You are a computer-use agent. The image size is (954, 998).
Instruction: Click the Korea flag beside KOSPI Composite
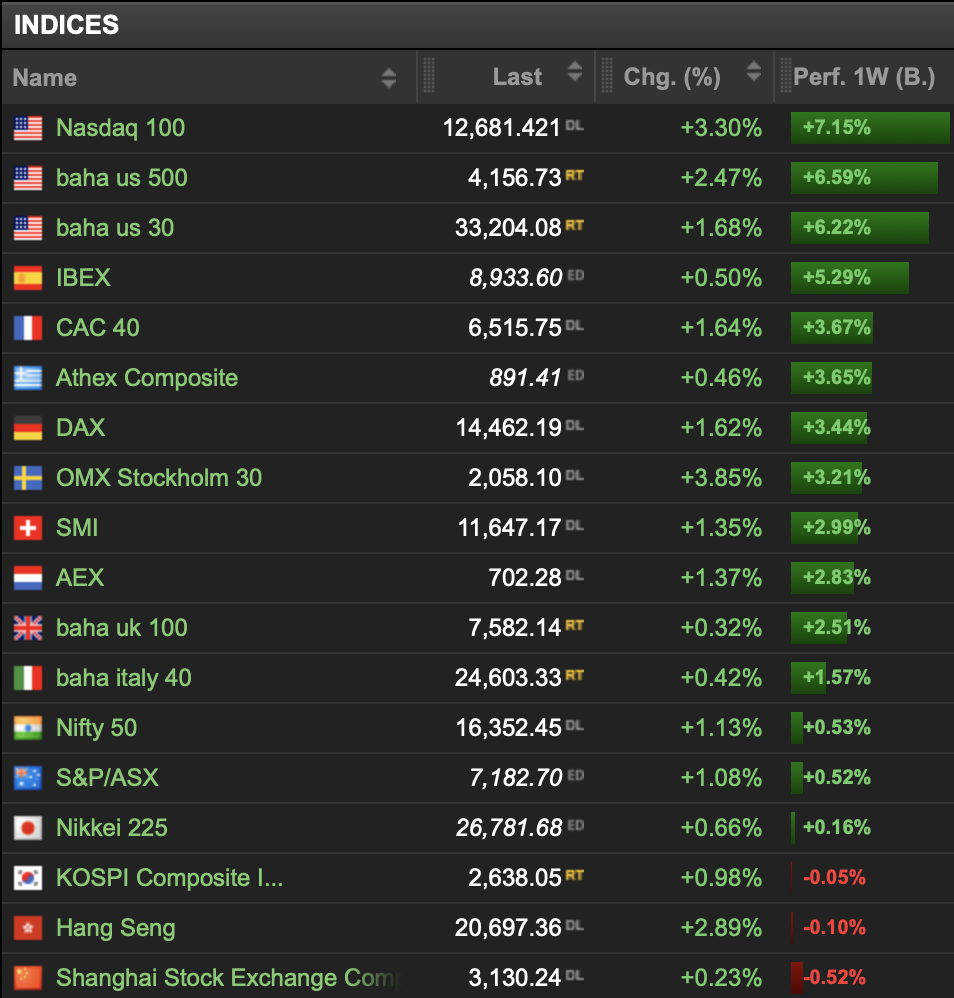(x=28, y=878)
